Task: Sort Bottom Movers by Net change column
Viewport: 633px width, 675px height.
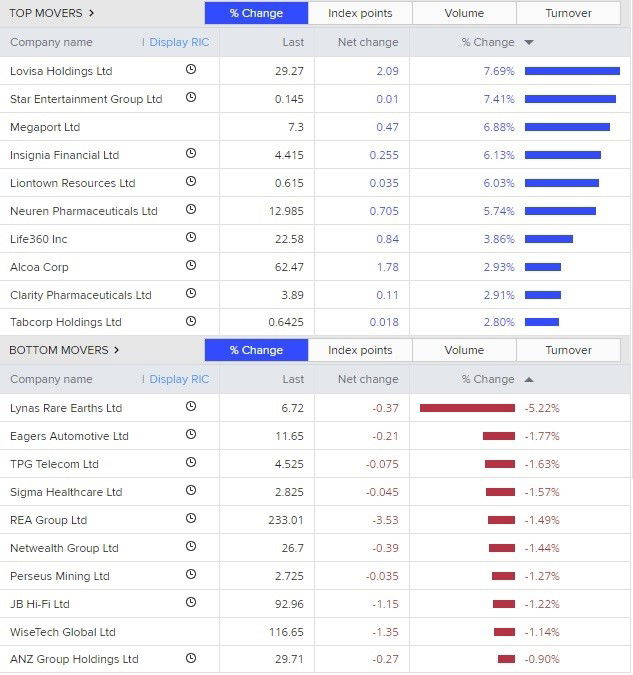Action: (x=368, y=379)
